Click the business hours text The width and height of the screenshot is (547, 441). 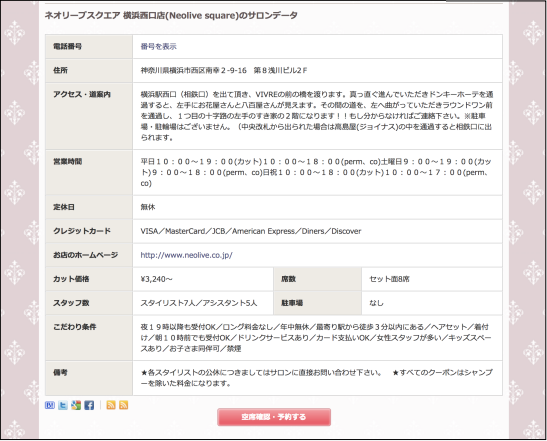click(x=316, y=172)
